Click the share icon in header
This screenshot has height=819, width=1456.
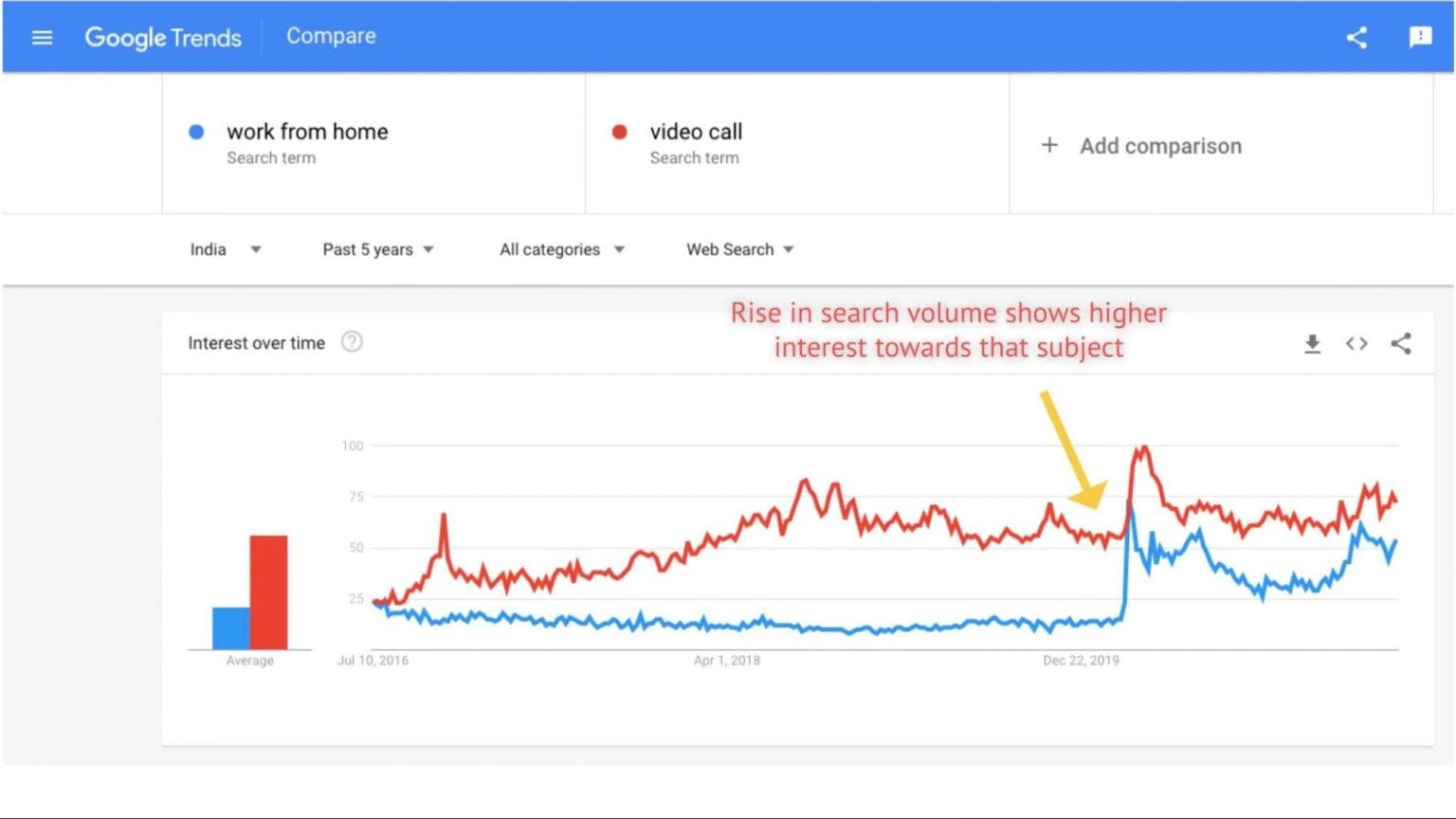click(x=1356, y=38)
